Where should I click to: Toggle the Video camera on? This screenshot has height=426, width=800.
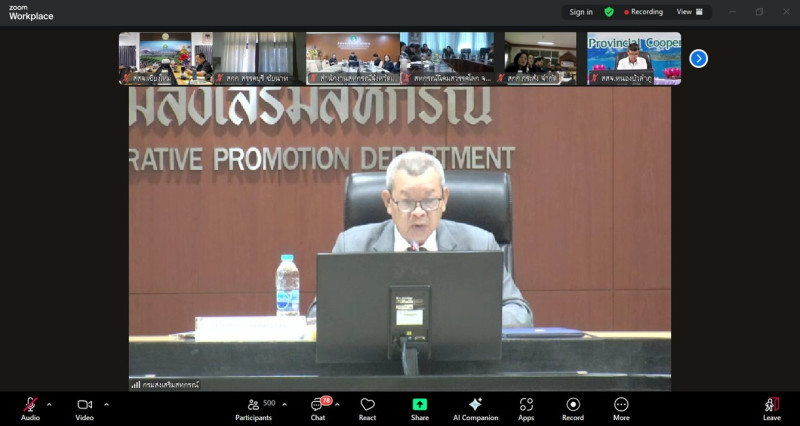tap(84, 405)
